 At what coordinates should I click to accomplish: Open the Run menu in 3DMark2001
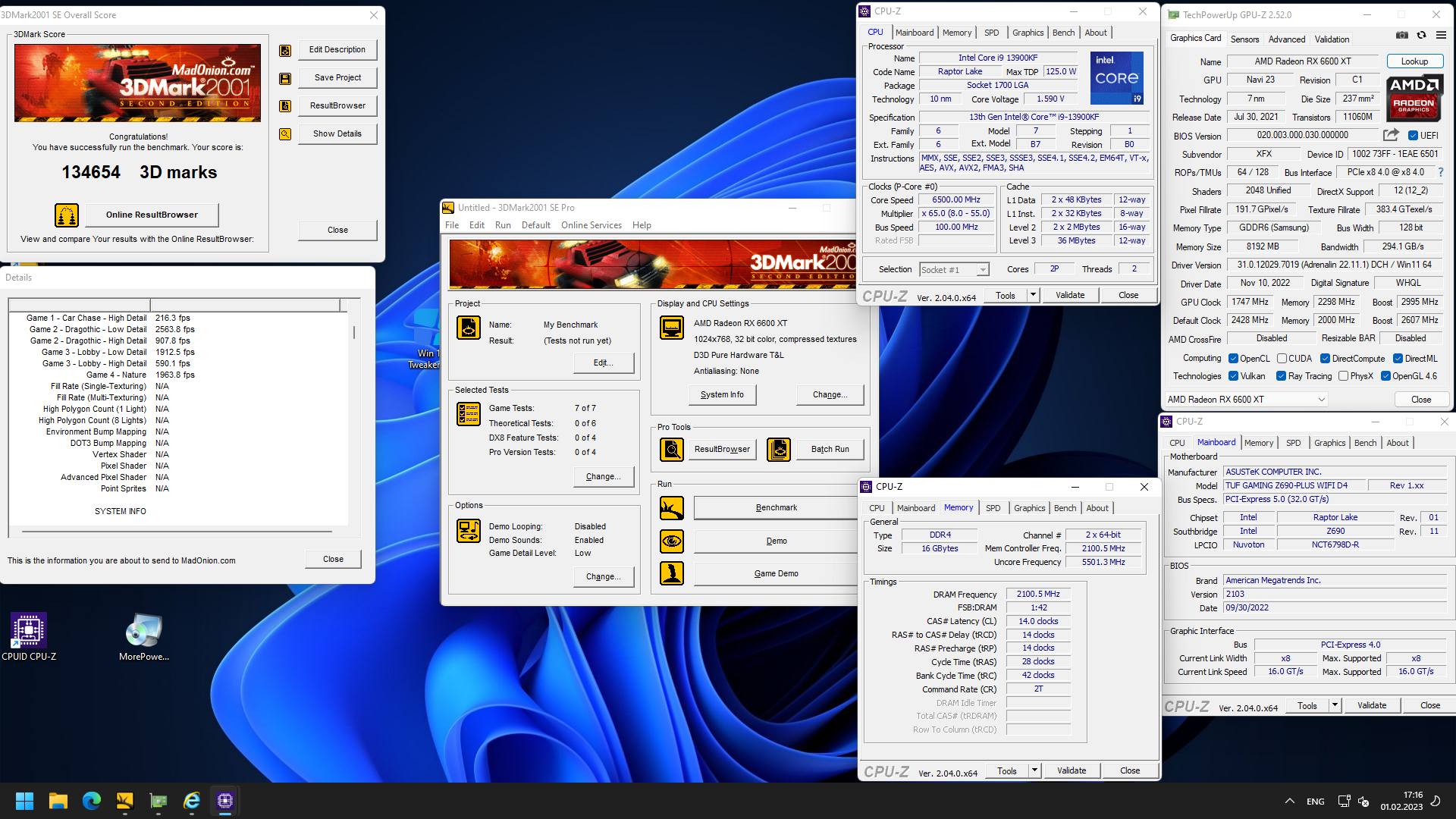tap(503, 225)
